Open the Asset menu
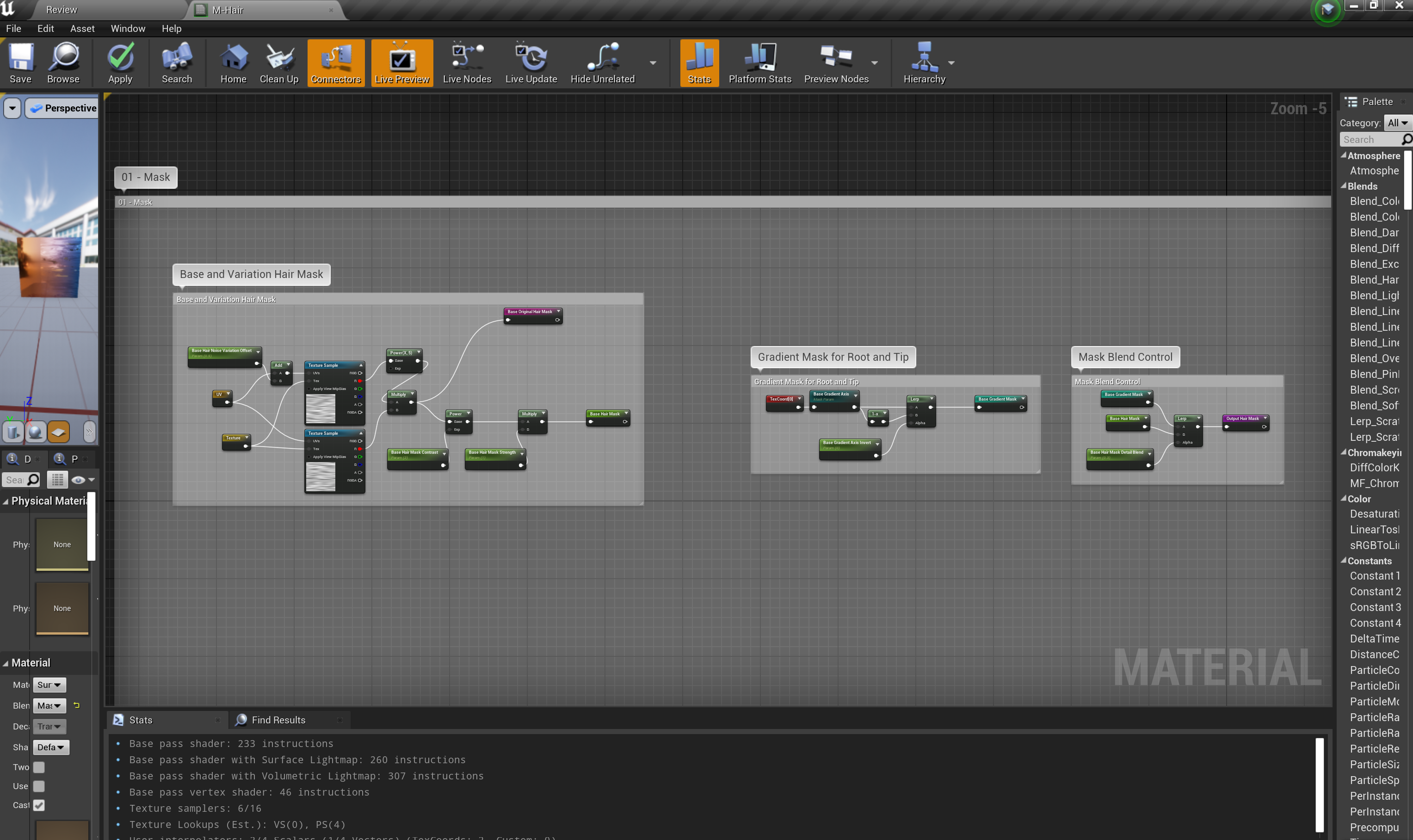This screenshot has height=840, width=1413. [x=83, y=28]
